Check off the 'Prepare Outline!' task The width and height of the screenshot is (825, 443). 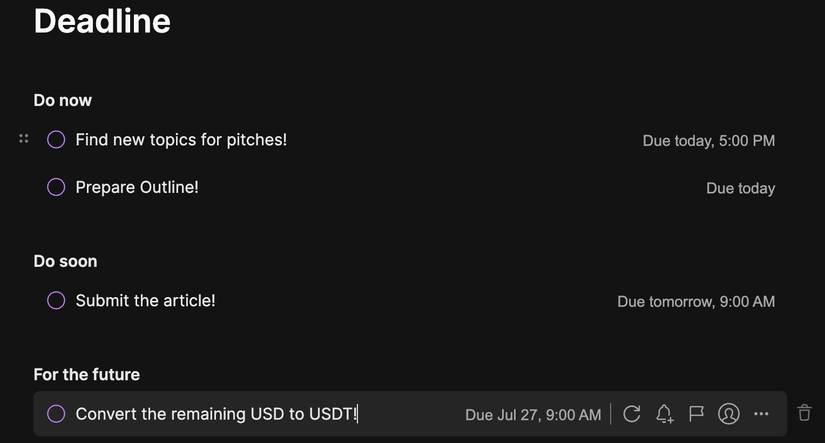coord(56,187)
